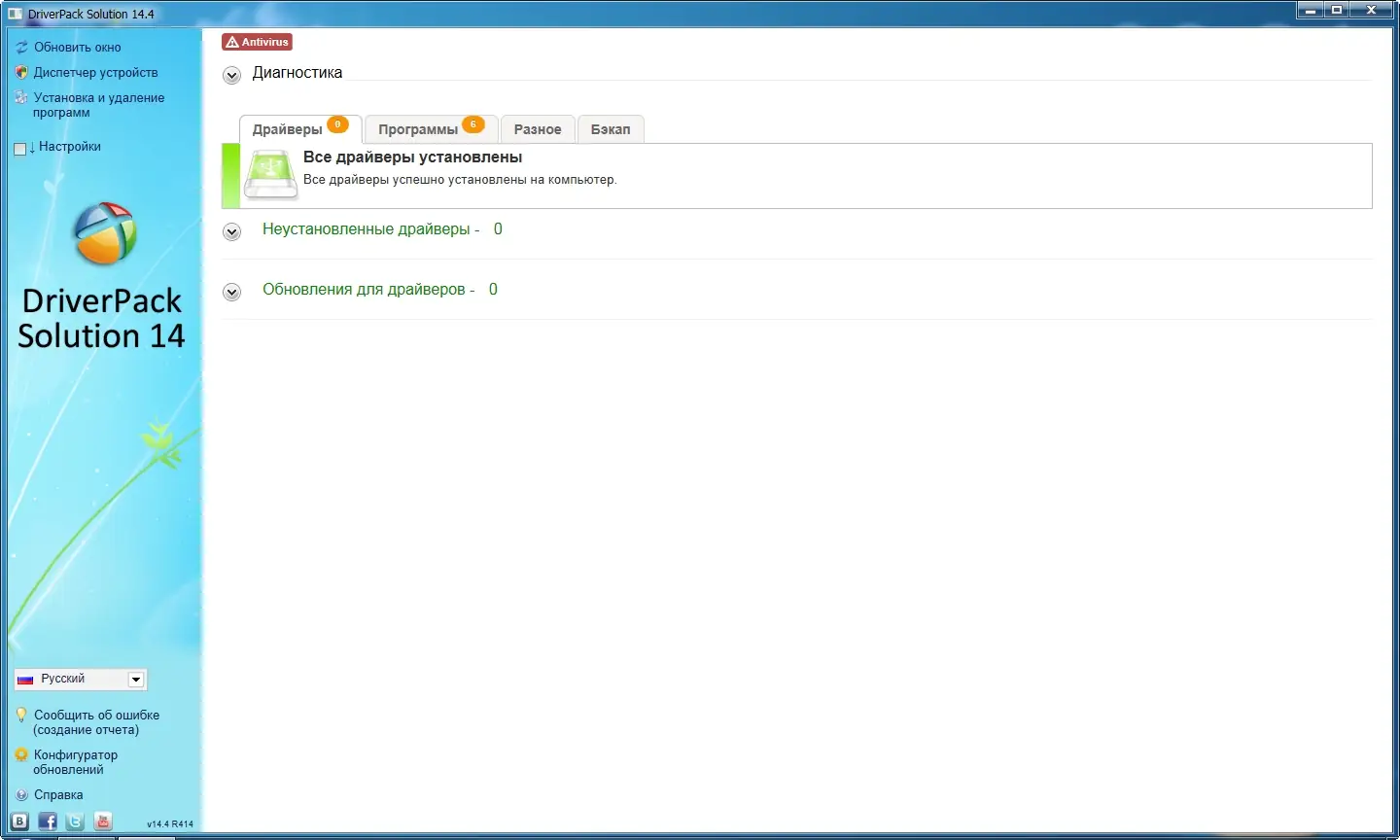
Task: Minimize the DriverPack Solution window
Action: pyautogui.click(x=1311, y=10)
